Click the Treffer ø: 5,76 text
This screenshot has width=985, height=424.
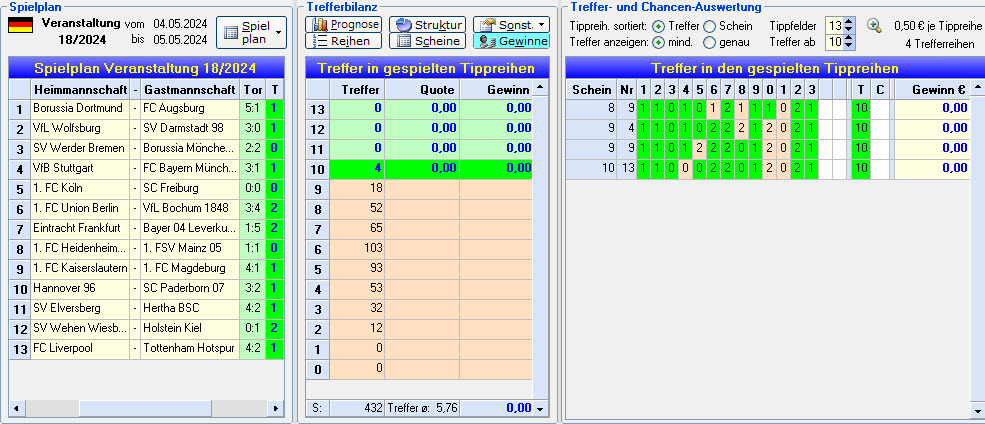tap(422, 408)
